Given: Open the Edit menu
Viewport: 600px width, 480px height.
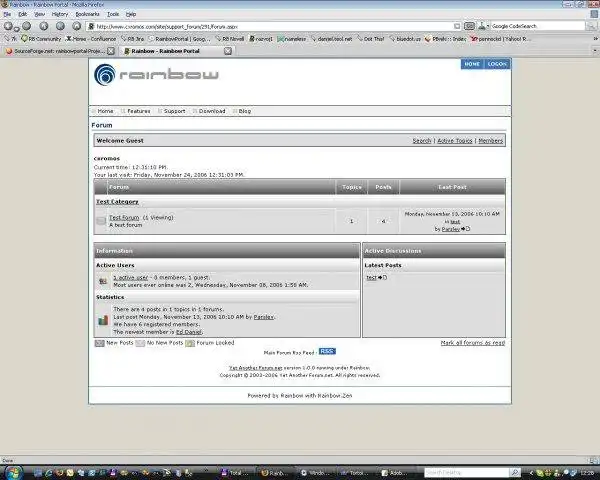Looking at the screenshot, I should (x=23, y=14).
